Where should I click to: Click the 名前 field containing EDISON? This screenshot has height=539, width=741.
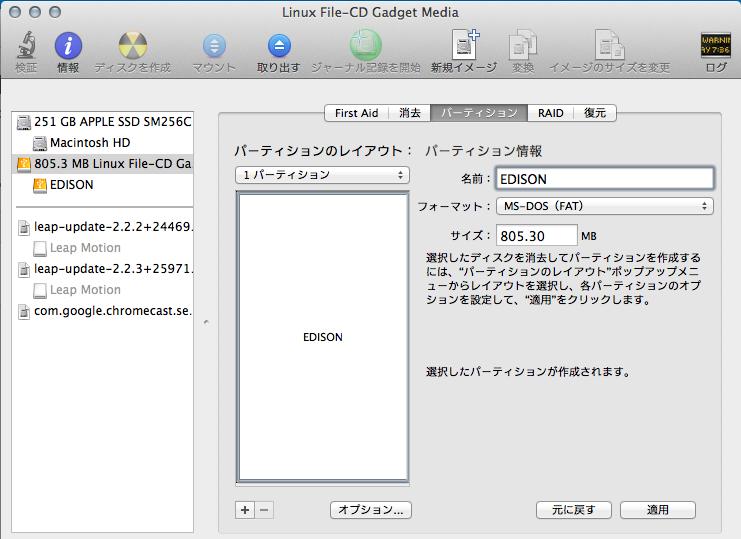(x=604, y=179)
